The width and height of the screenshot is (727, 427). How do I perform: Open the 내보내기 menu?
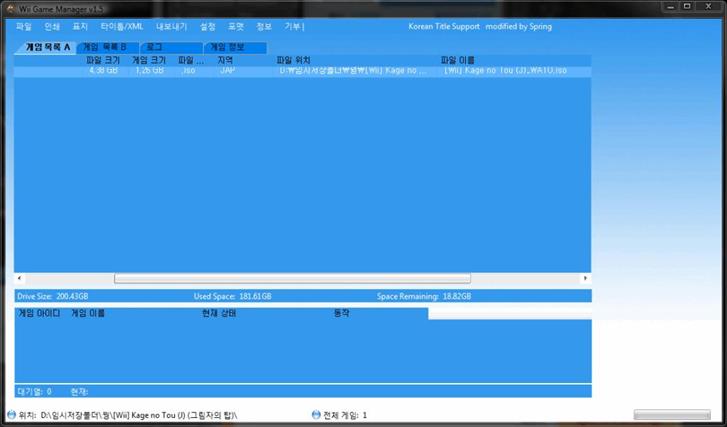point(172,26)
